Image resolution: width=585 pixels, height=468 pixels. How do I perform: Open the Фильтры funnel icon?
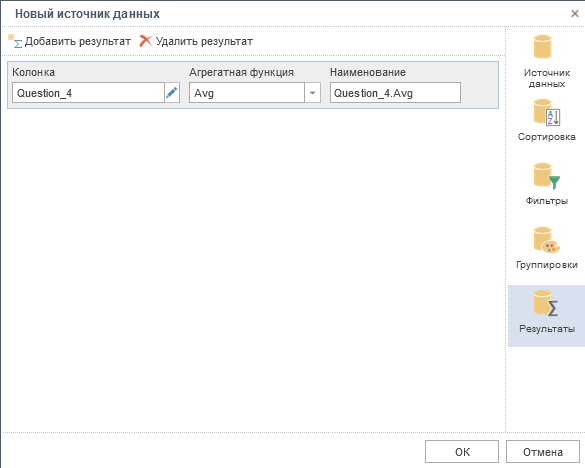coord(547,176)
